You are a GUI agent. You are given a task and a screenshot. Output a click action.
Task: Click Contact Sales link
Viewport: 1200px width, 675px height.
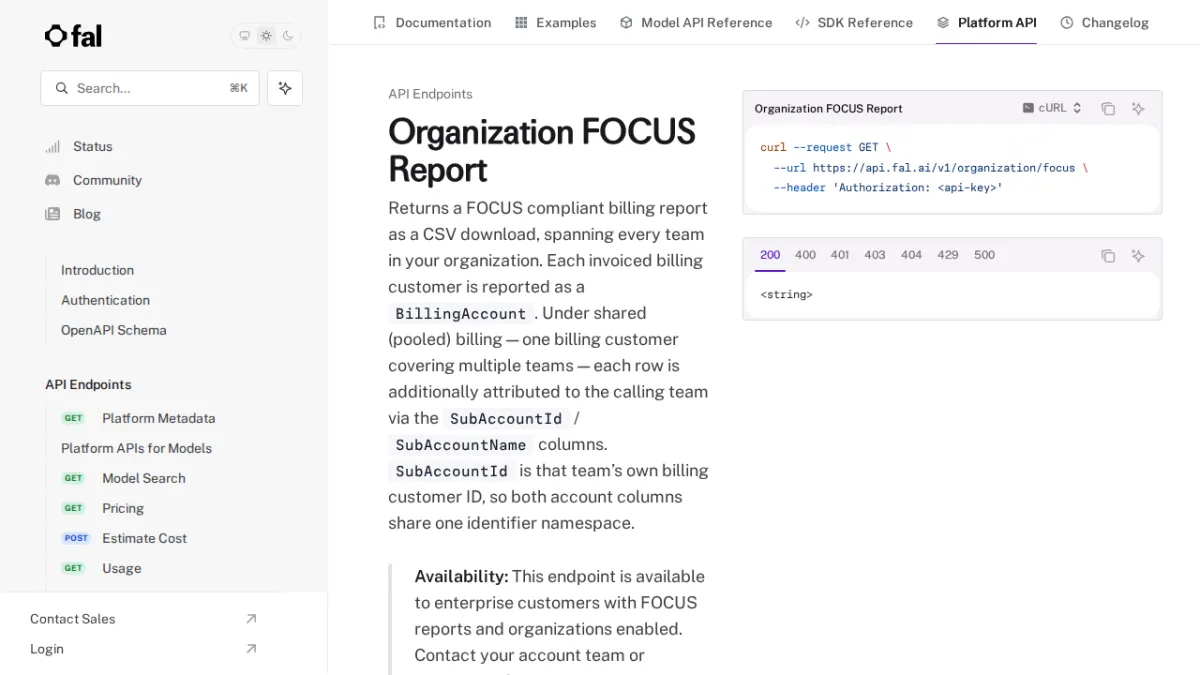(x=72, y=619)
